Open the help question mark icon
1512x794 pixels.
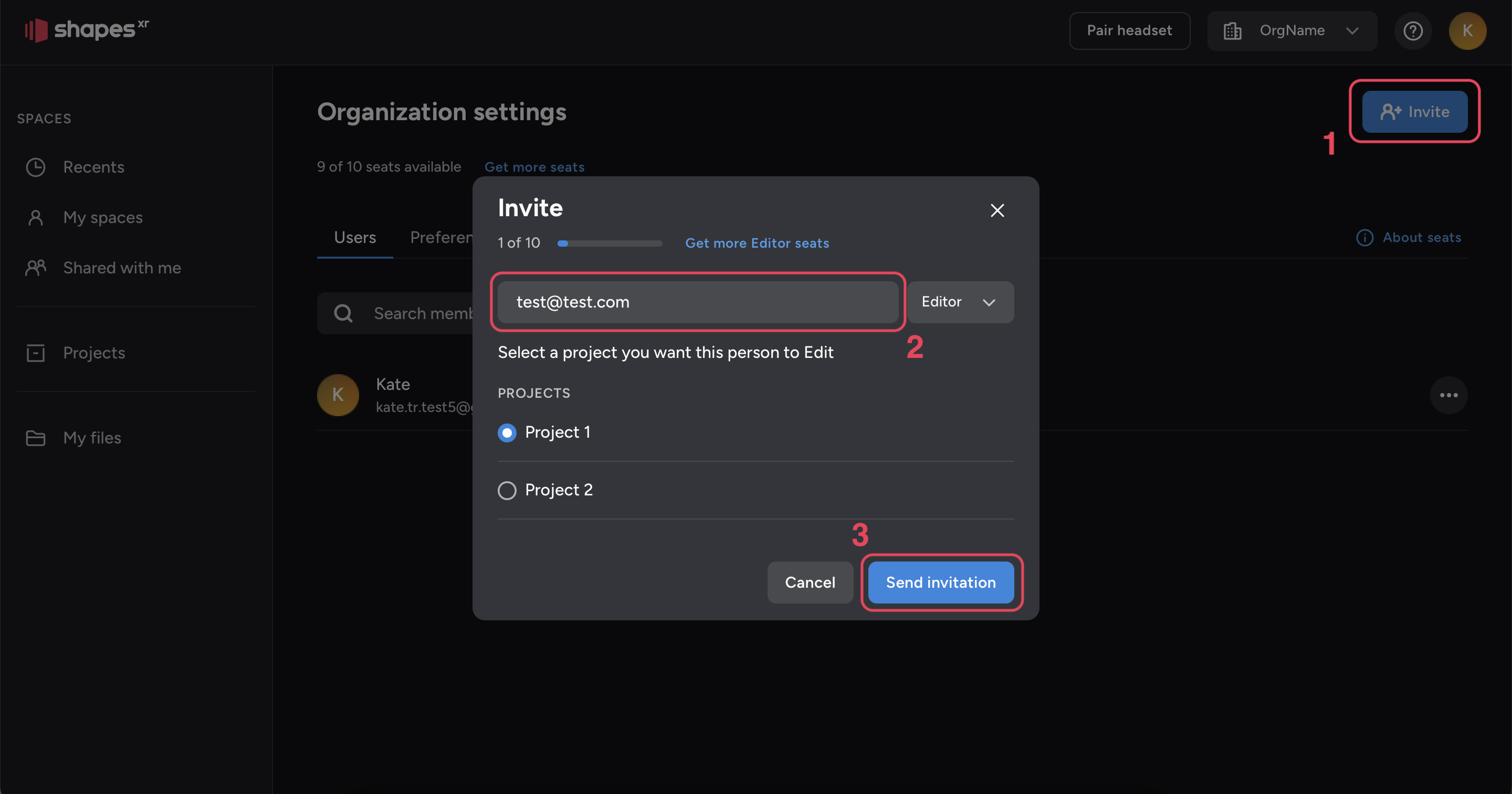click(1412, 30)
